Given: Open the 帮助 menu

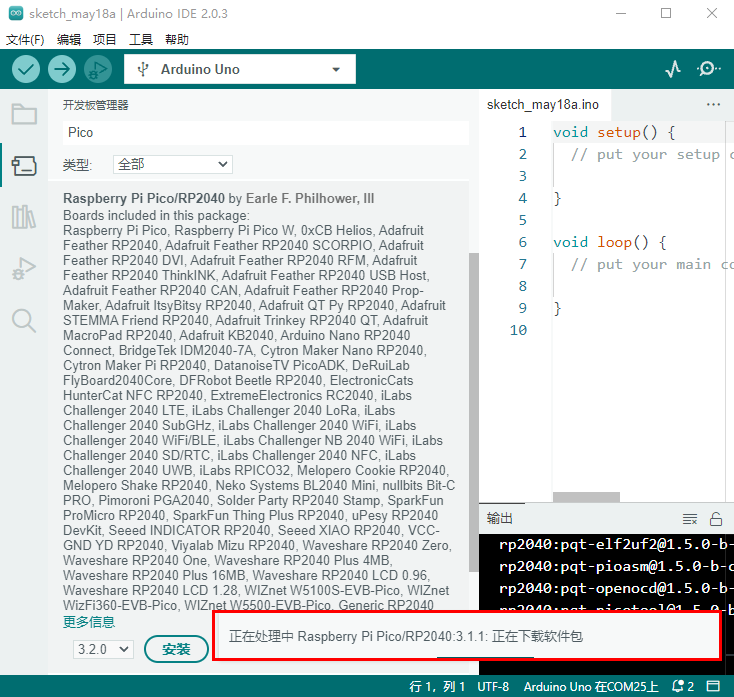Looking at the screenshot, I should [x=177, y=39].
